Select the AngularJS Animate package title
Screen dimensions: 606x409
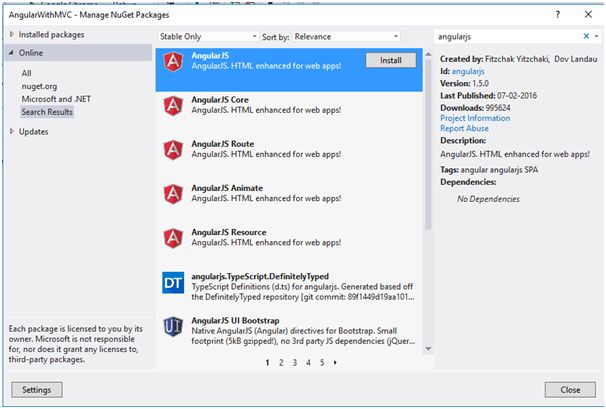[x=227, y=188]
